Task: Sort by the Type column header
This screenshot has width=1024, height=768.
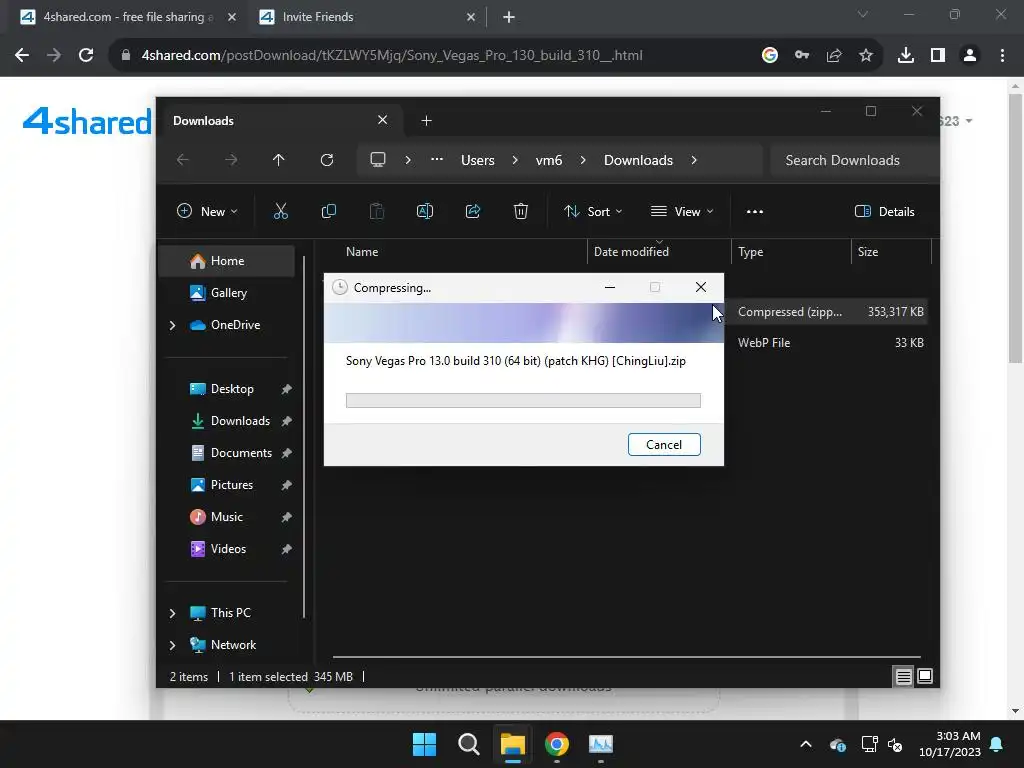Action: 751,252
